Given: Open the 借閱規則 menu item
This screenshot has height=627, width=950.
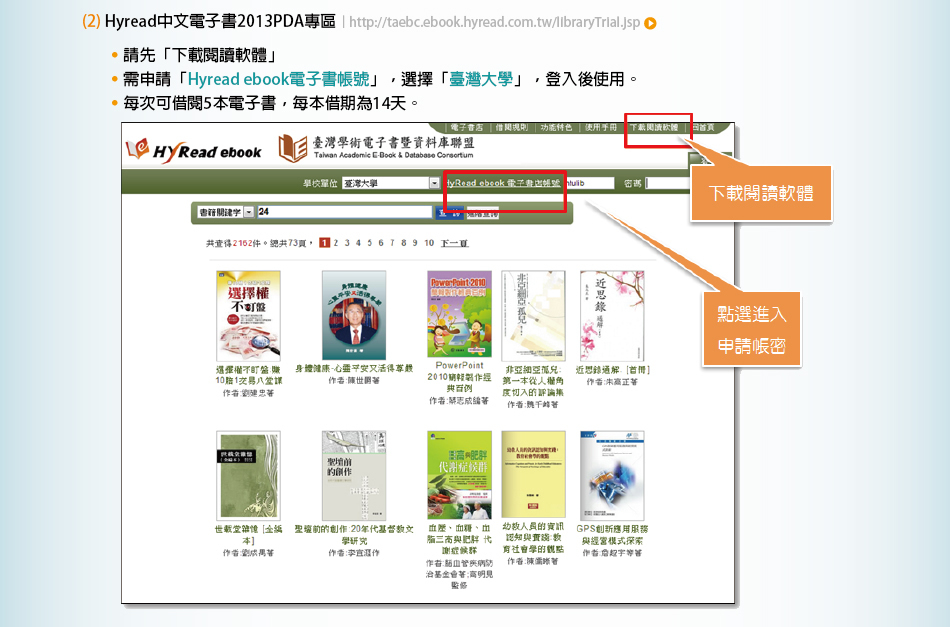Looking at the screenshot, I should pos(511,127).
